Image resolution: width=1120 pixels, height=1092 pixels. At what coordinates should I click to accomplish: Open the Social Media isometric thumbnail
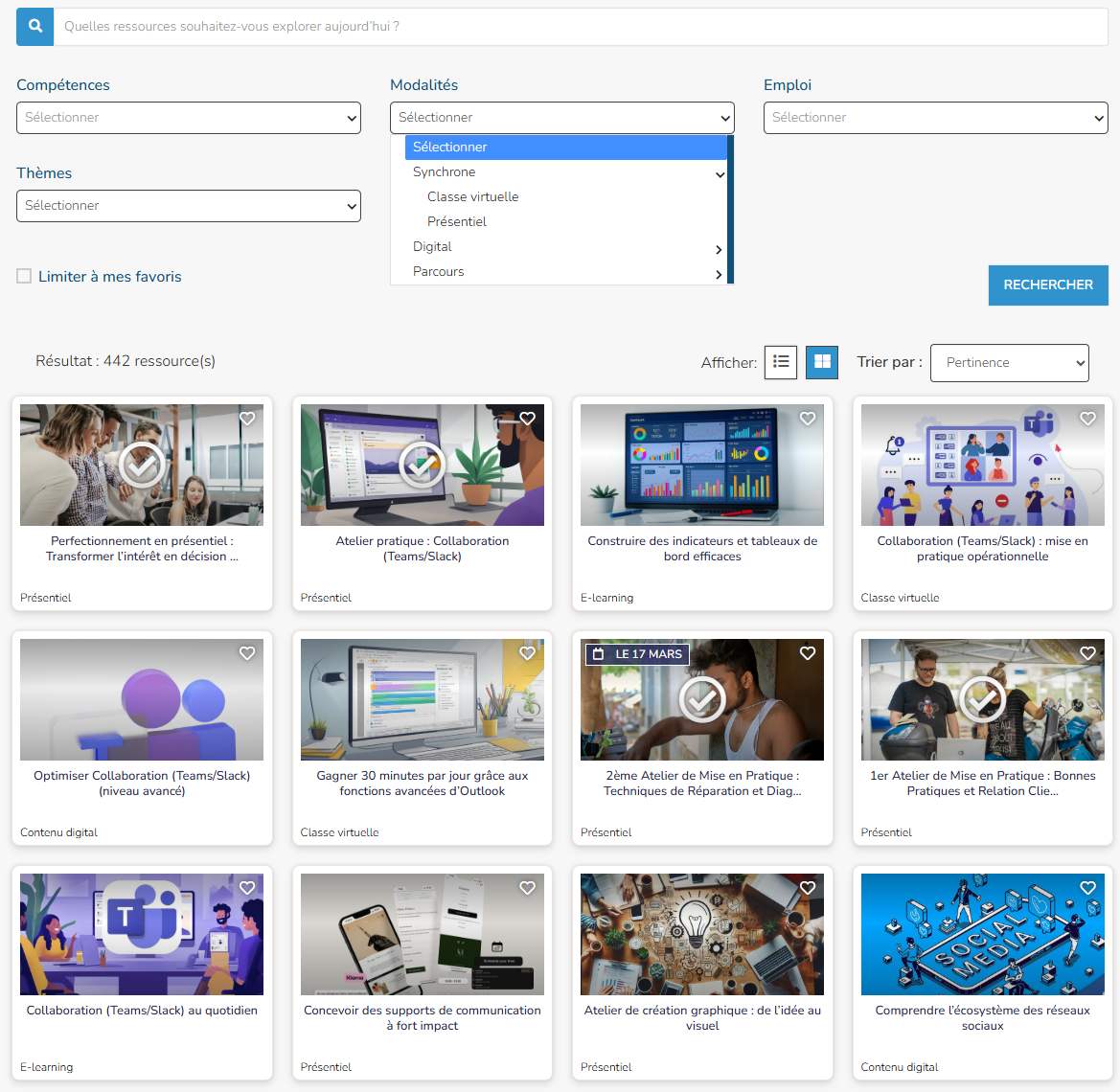pos(983,934)
